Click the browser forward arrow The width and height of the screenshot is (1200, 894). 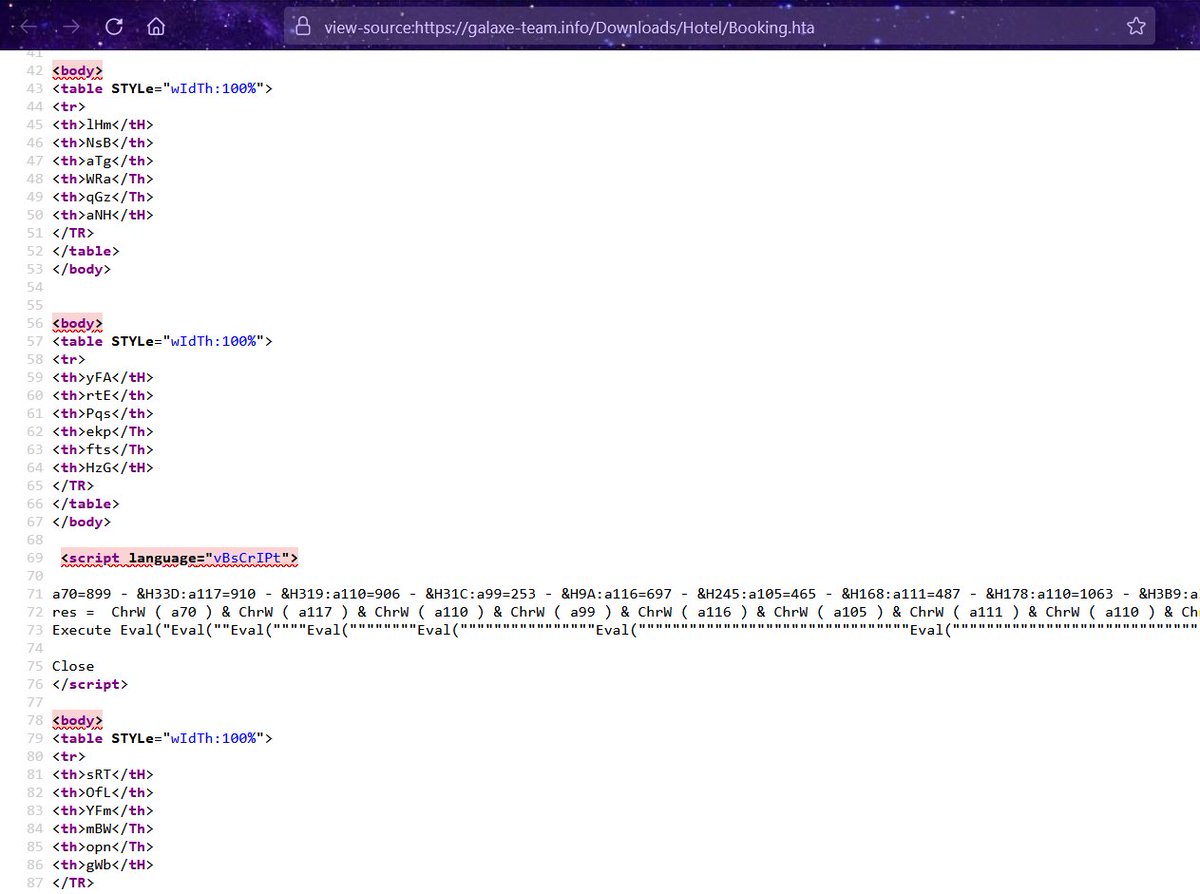[73, 27]
